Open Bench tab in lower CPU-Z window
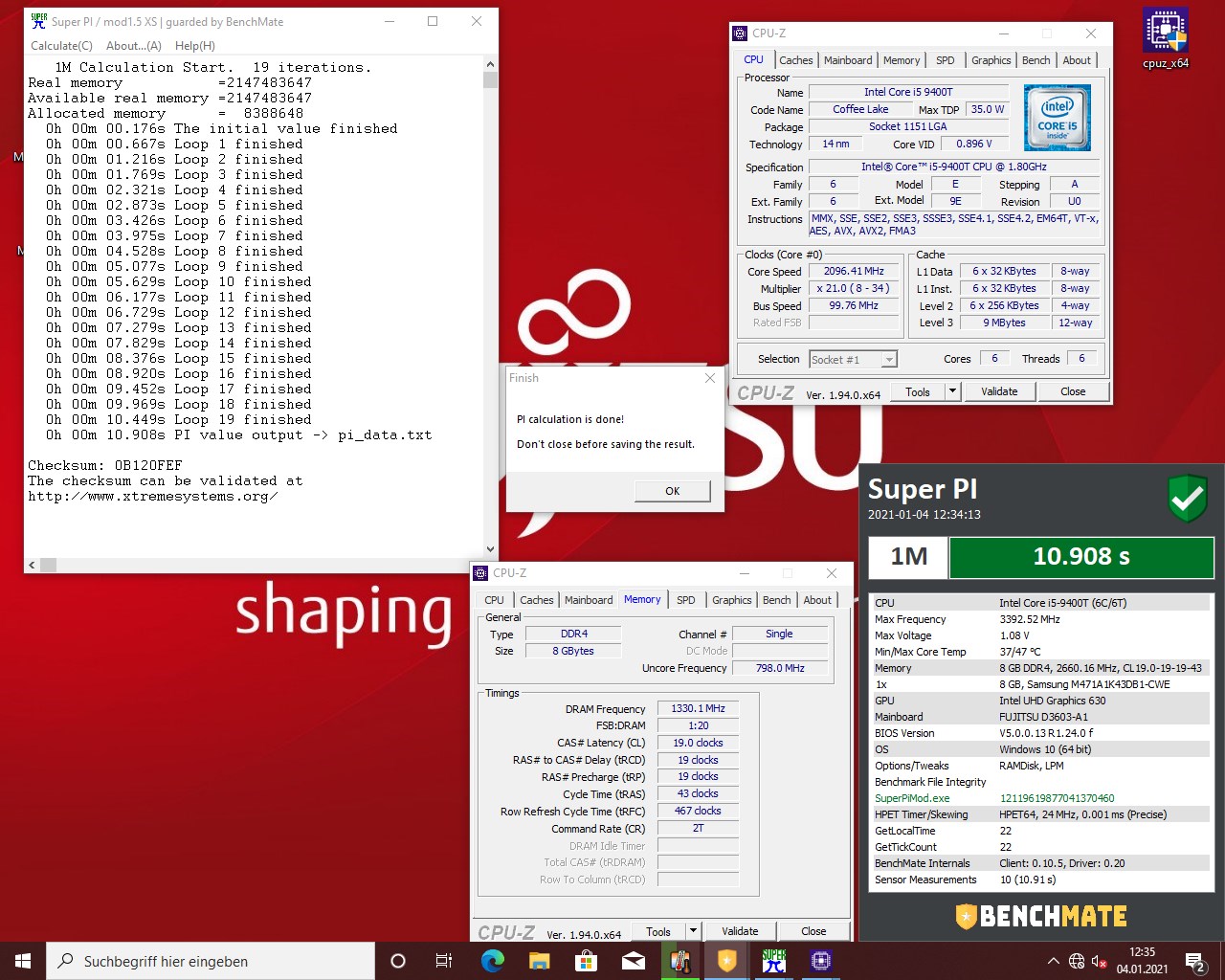The image size is (1225, 980). 776,600
